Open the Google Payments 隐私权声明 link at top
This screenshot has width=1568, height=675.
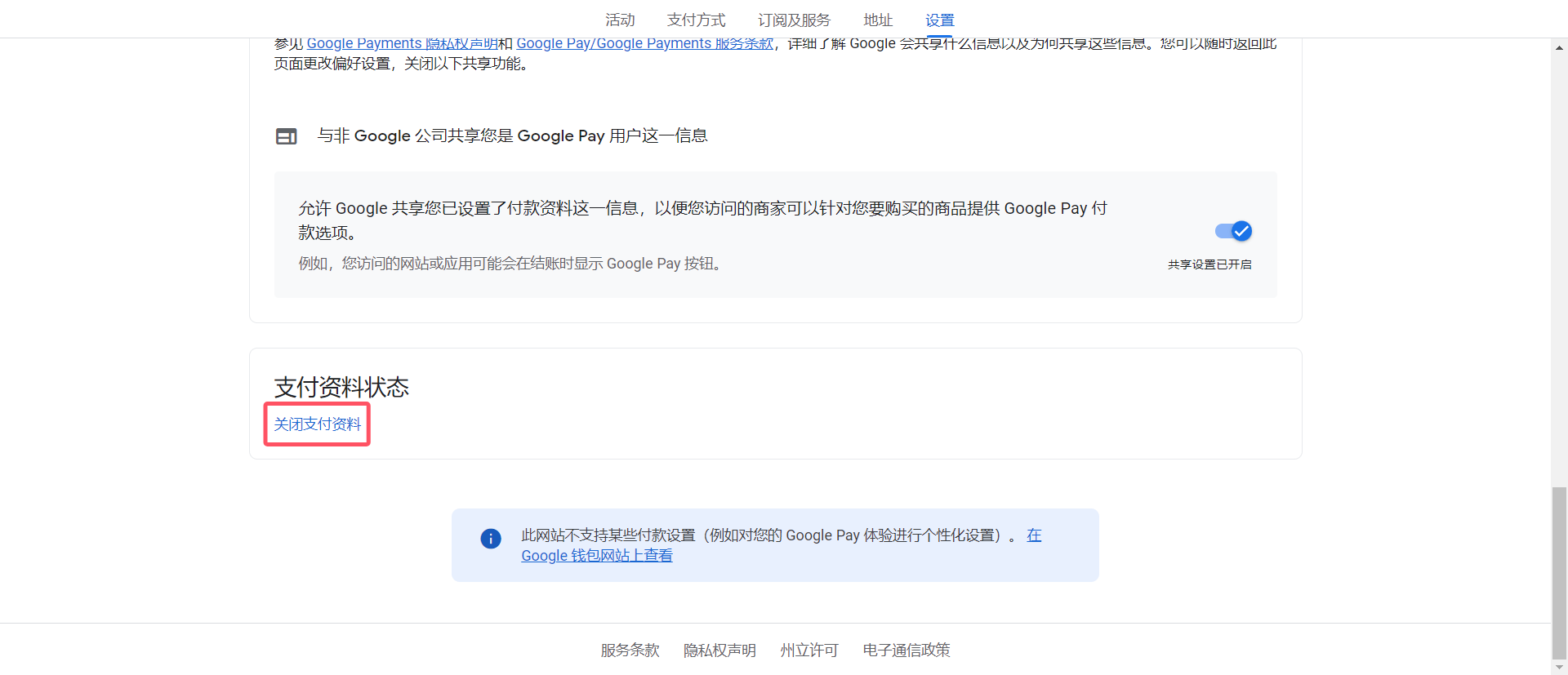pos(402,44)
